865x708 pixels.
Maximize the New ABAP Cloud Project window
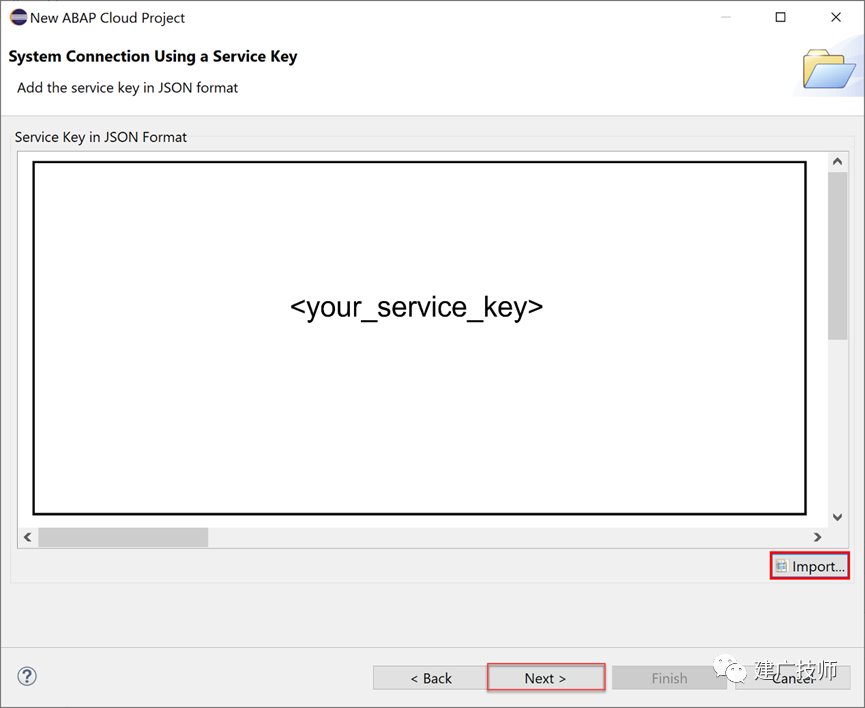(x=780, y=17)
